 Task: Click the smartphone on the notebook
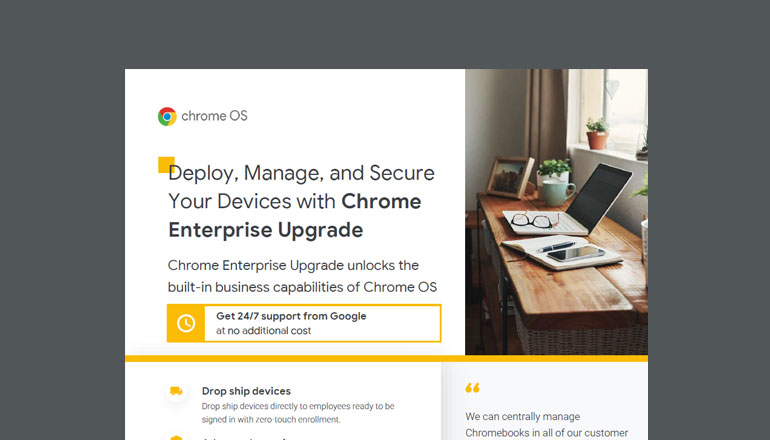point(577,255)
